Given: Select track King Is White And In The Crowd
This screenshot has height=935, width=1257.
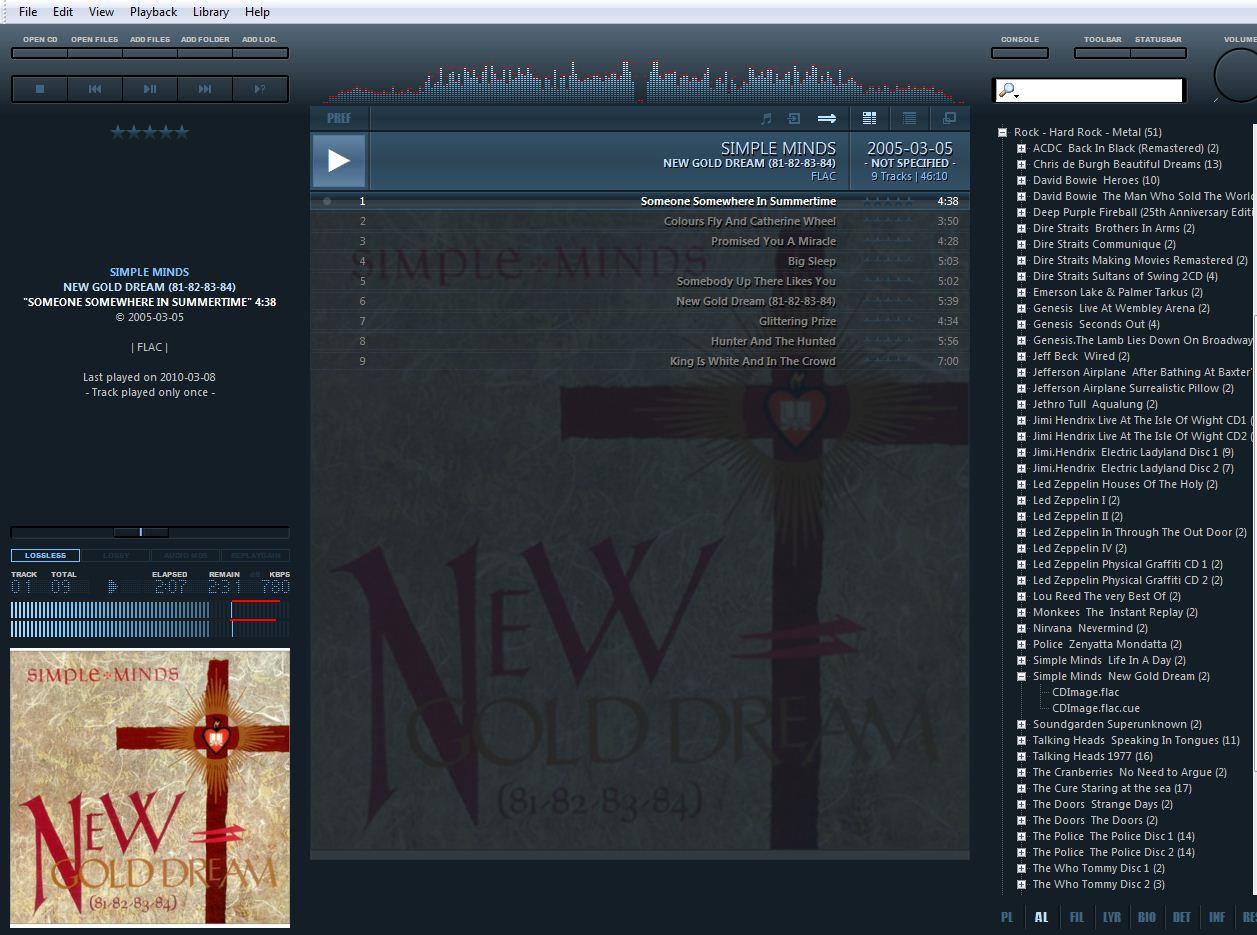Looking at the screenshot, I should coord(640,361).
